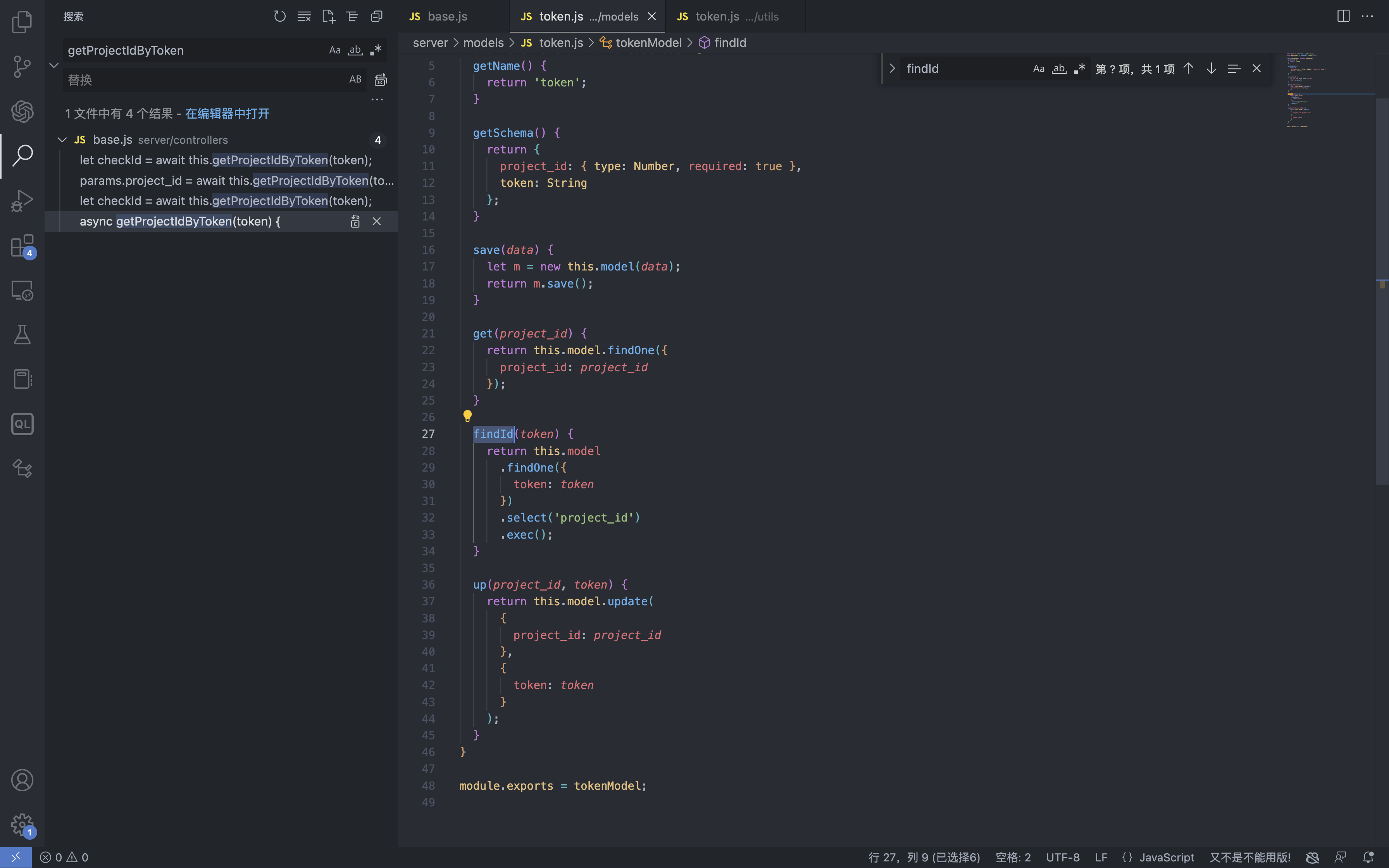Collapse the replace field toggle in the search panel
Screen dimensions: 1389x868
(54, 65)
